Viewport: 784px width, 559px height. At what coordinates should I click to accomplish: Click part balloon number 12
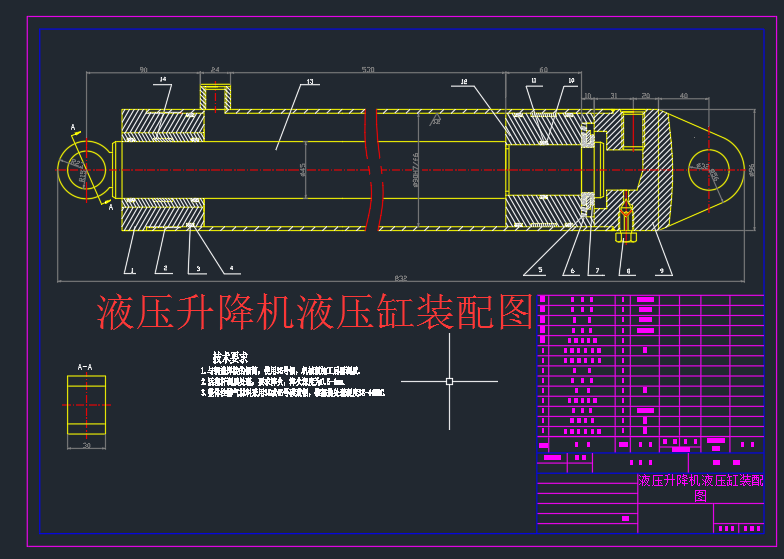[x=464, y=82]
